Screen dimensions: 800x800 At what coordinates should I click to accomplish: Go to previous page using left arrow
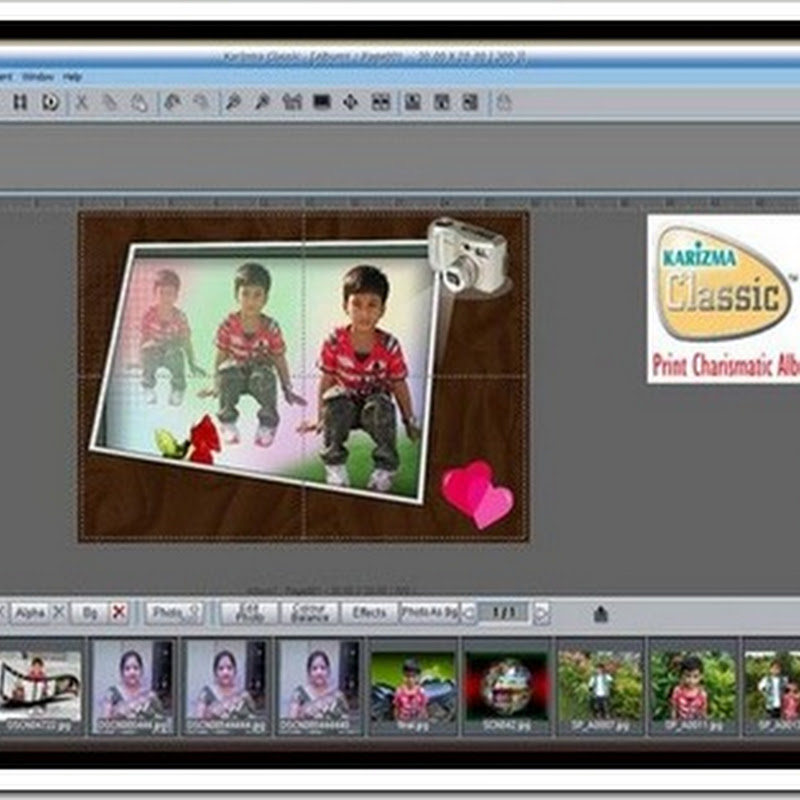coord(468,613)
